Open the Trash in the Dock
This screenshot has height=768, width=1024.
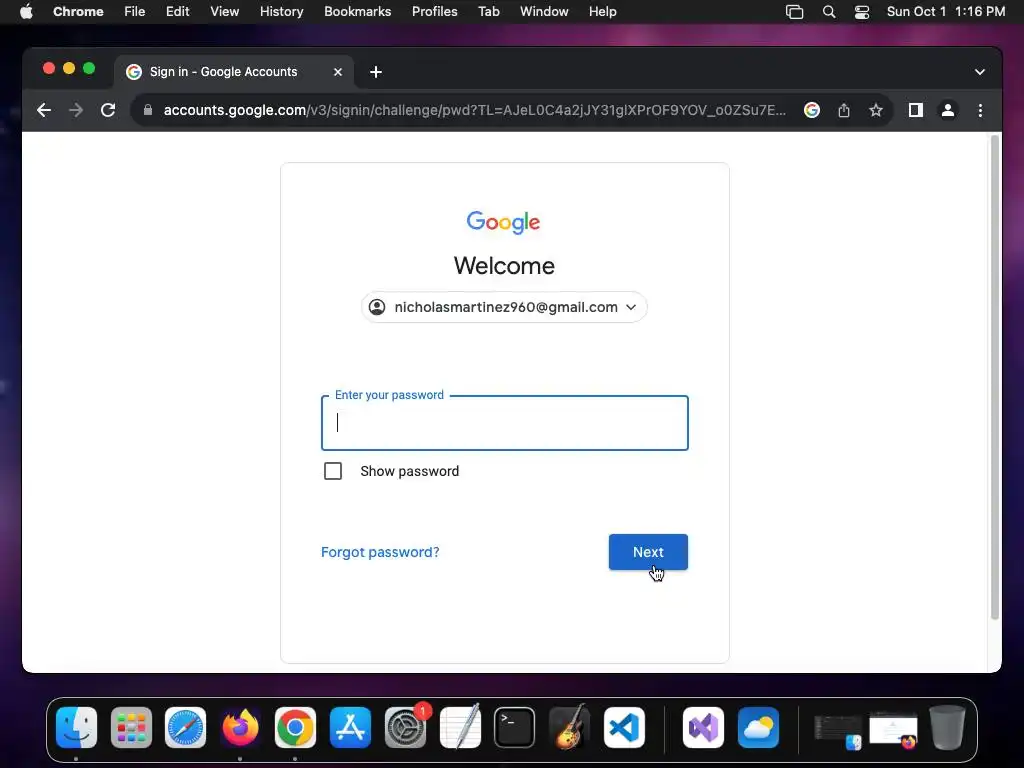(948, 728)
